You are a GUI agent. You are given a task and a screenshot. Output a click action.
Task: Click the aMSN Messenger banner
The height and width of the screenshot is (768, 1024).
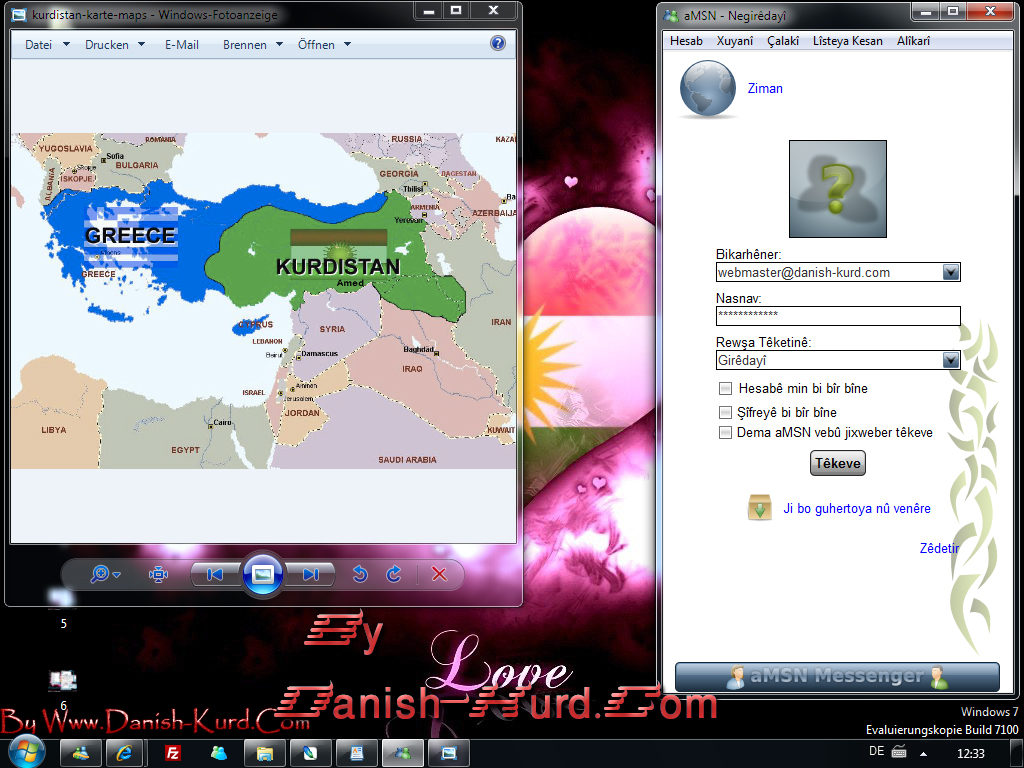[837, 677]
